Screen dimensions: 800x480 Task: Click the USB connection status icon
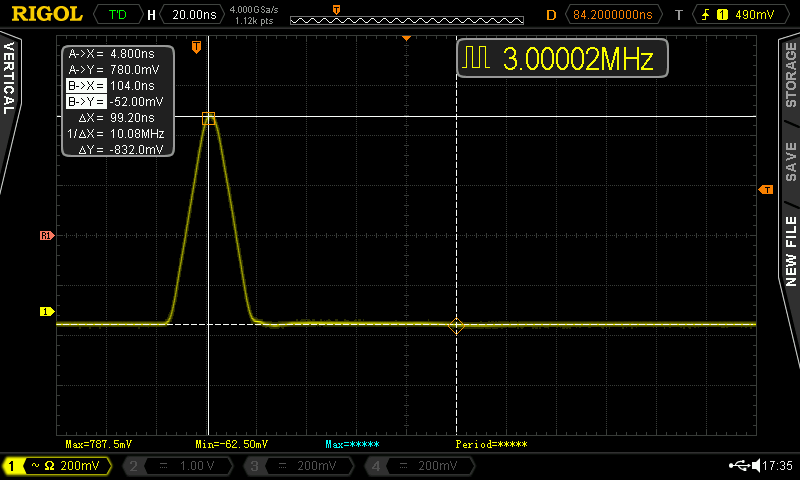coord(740,466)
